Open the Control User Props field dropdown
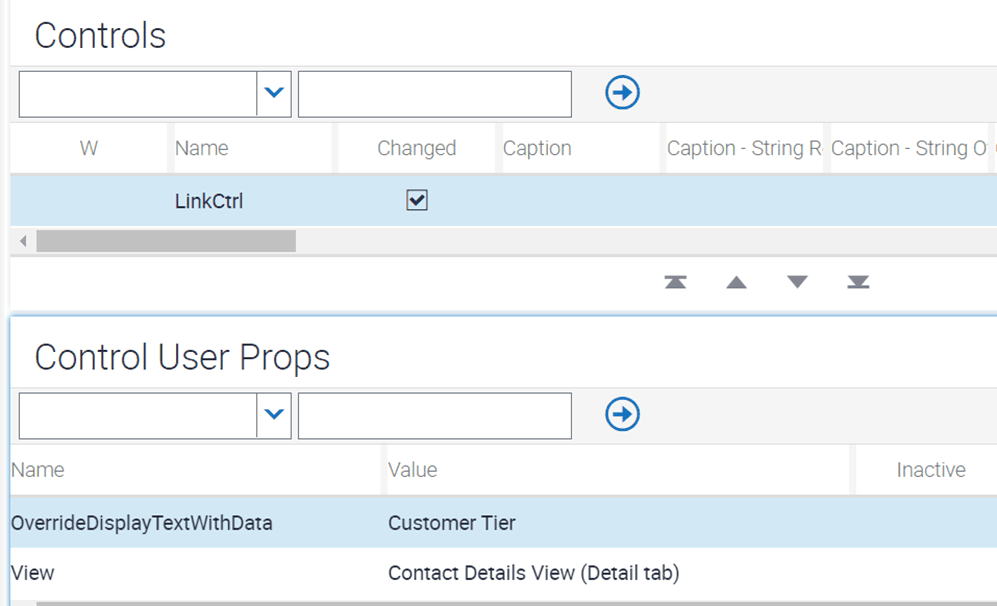The height and width of the screenshot is (606, 997). click(274, 415)
